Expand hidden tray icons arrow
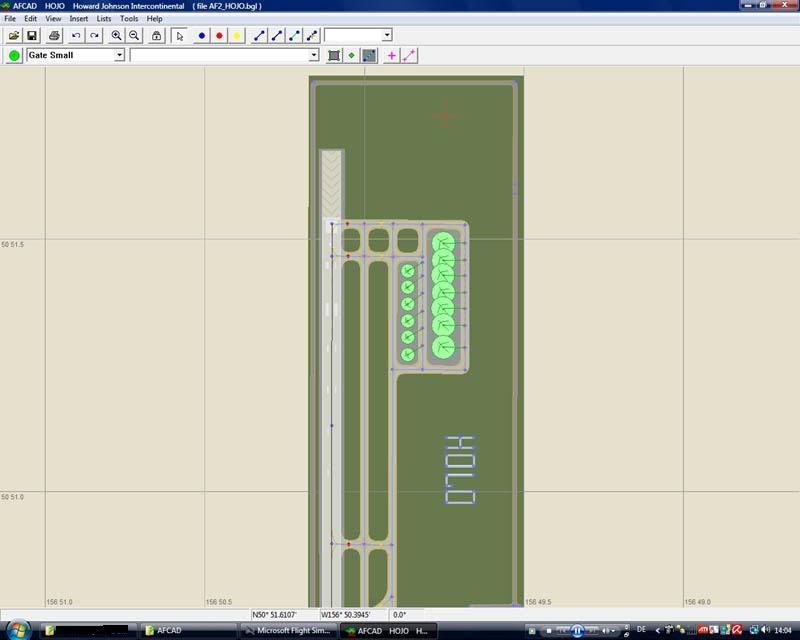 [x=658, y=630]
